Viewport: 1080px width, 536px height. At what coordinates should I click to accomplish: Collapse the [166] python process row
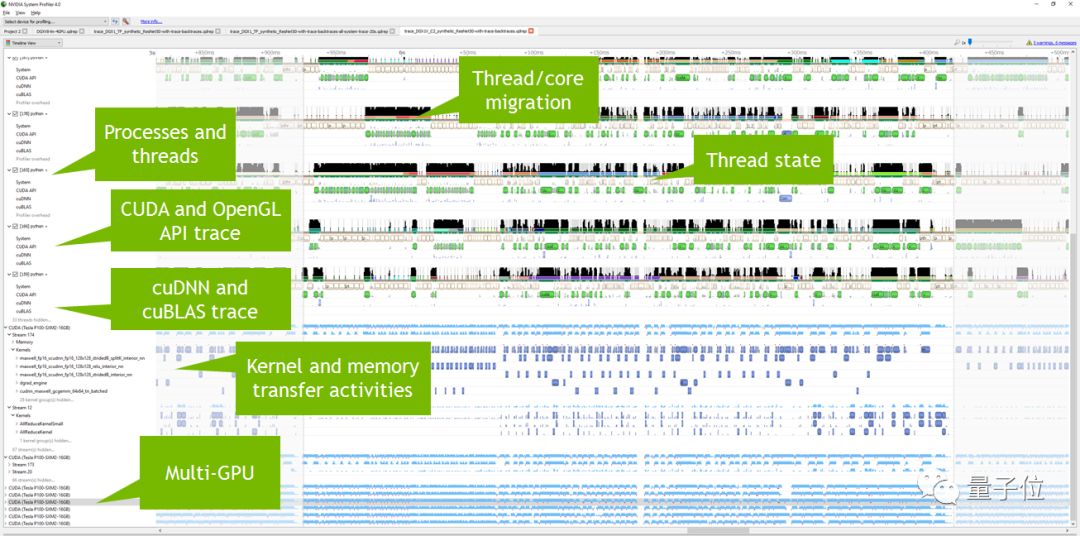9,226
